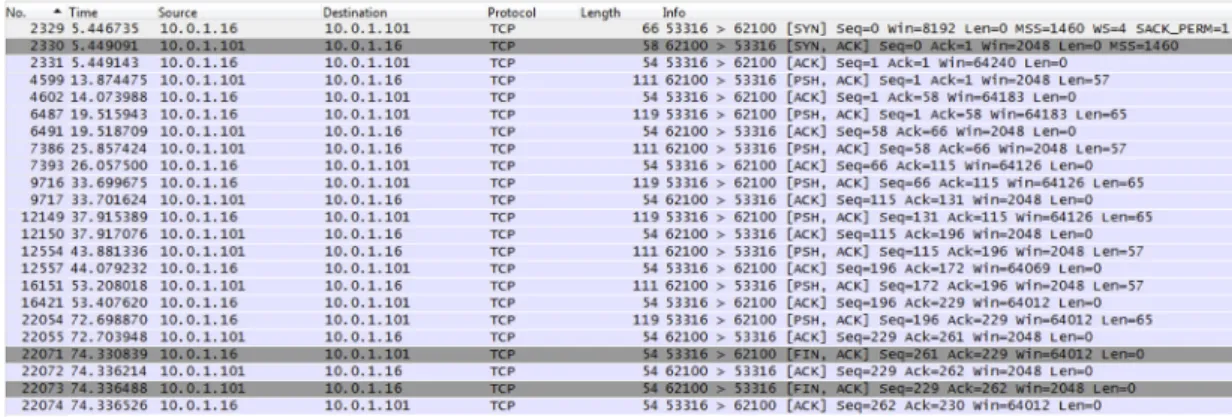Select packet 22071, FIN ACK from 10.0.1.16

(616, 354)
